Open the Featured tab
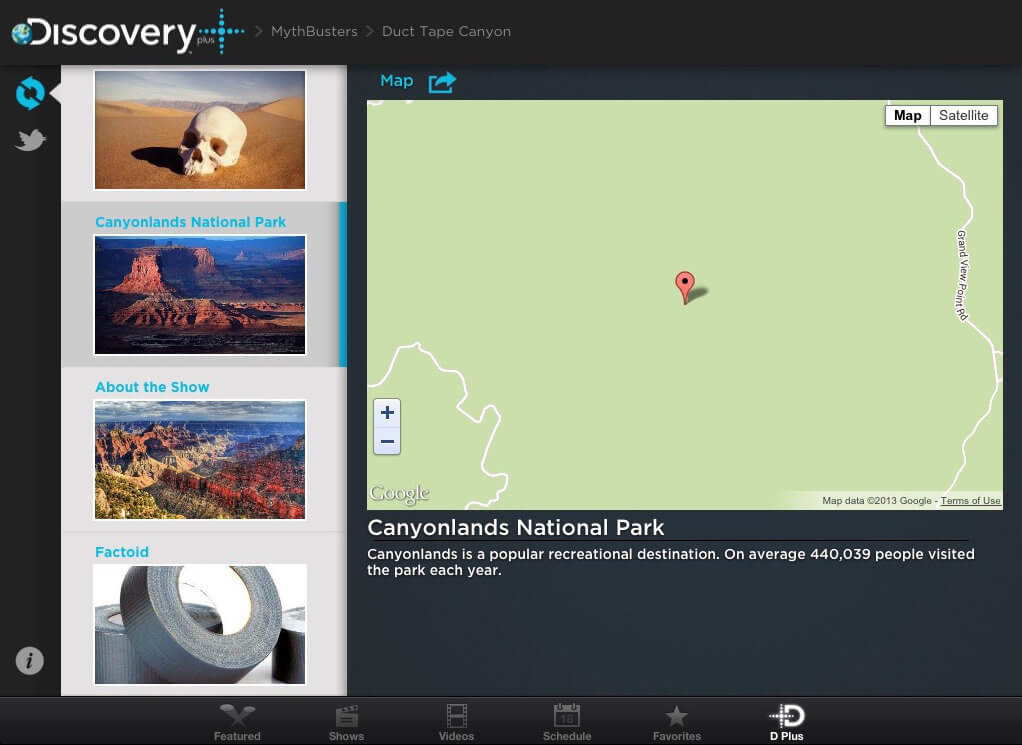The width and height of the screenshot is (1022, 745). [237, 722]
